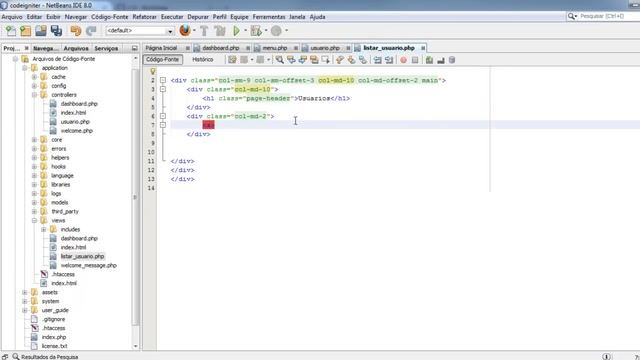Switch to the dashboard.php tab
640x360 pixels.
tap(220, 48)
